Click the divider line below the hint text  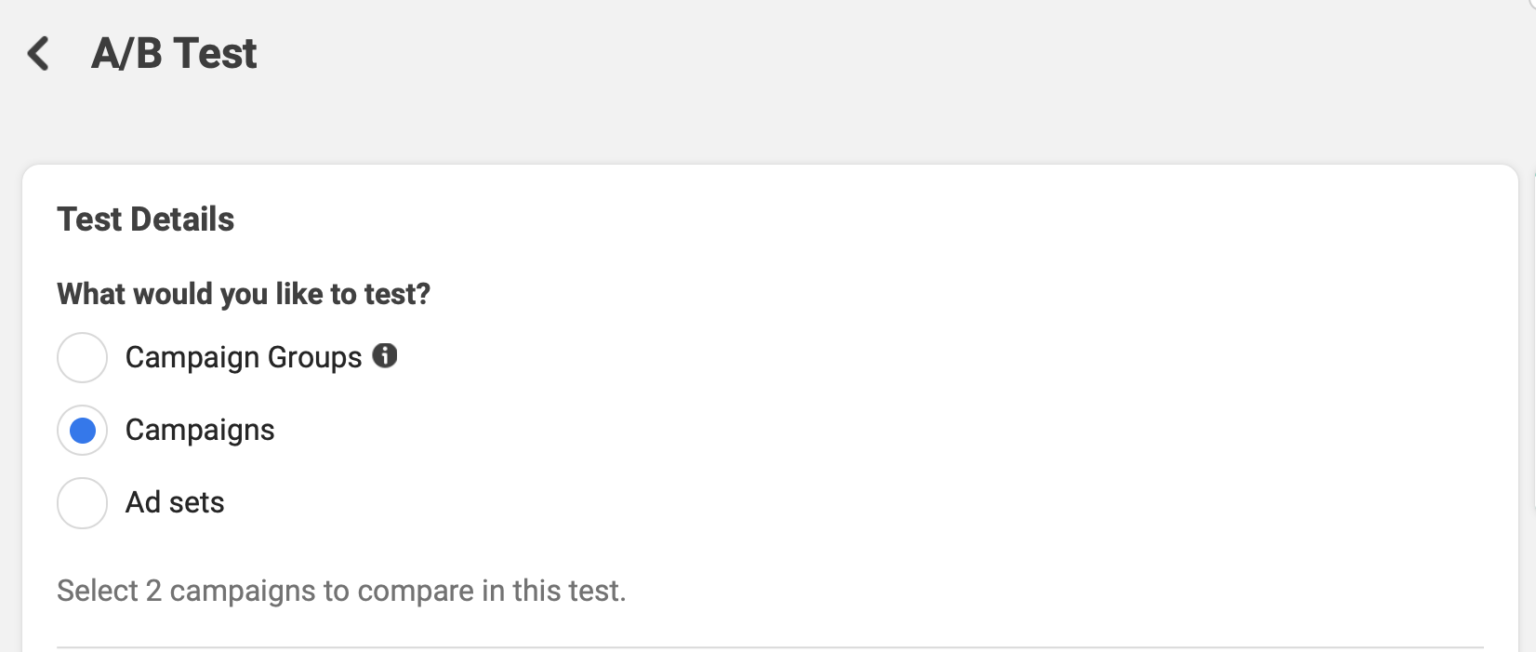click(770, 647)
